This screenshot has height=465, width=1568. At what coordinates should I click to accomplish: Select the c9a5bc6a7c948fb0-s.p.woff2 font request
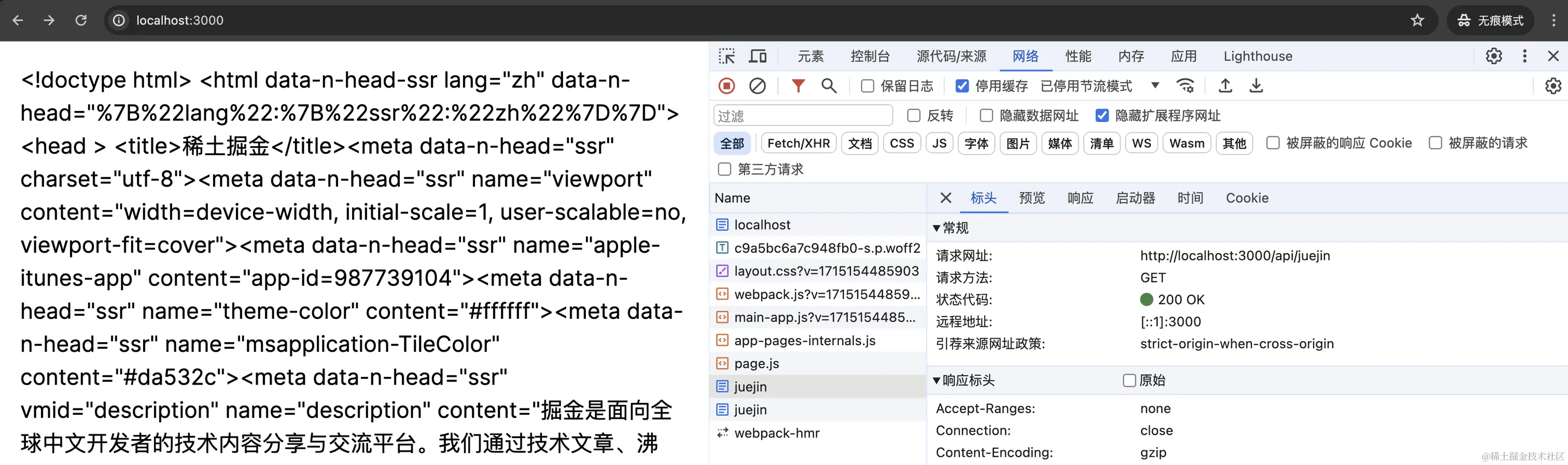[818, 248]
